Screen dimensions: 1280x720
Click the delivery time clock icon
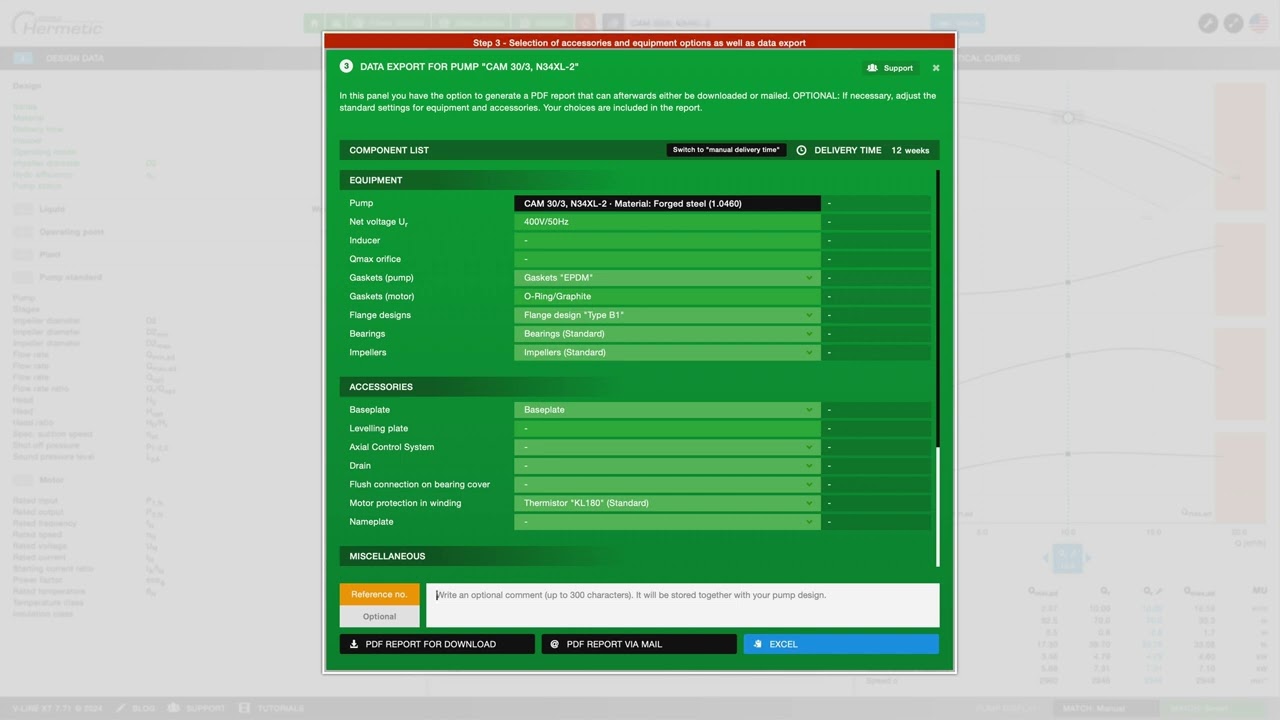(801, 150)
